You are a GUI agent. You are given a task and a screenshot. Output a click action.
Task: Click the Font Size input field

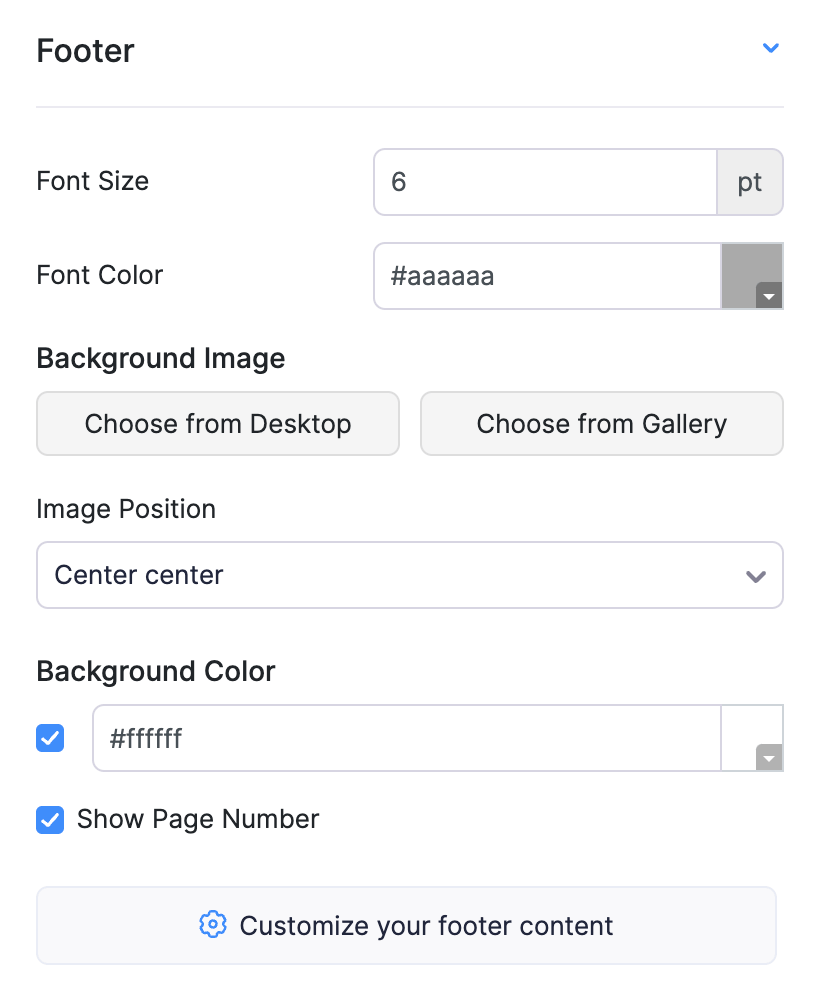pos(545,182)
